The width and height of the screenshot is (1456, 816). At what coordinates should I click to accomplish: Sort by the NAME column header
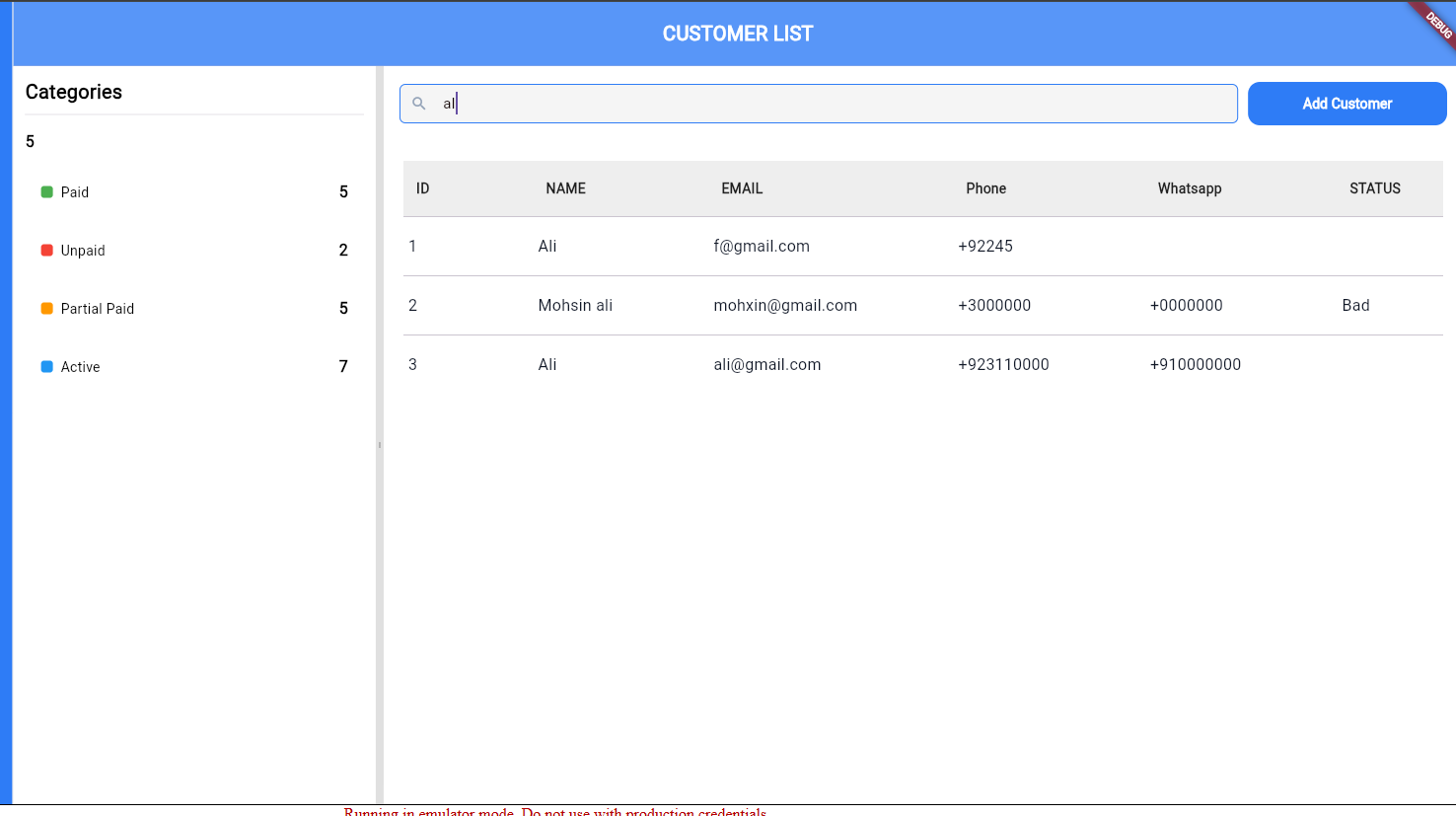[x=565, y=188]
